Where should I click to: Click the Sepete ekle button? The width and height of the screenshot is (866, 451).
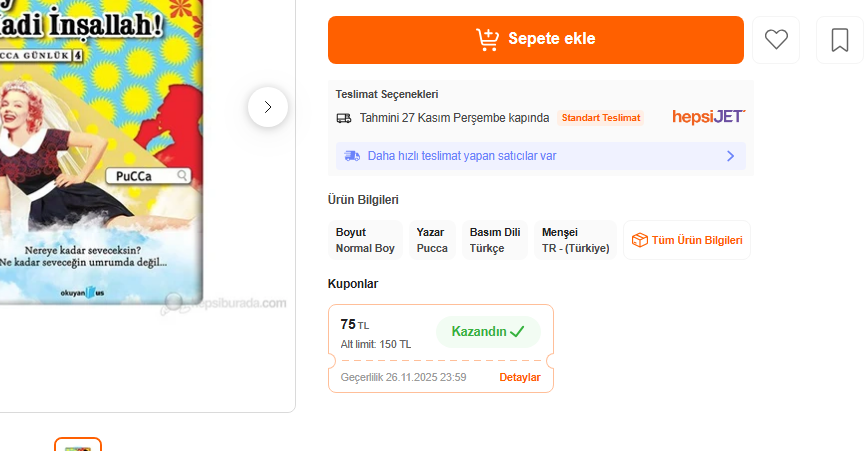[535, 40]
